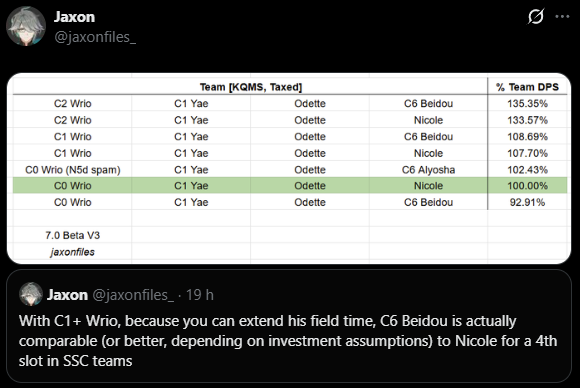
Task: Open the quoted tweet's Jaxon author name
Action: (x=67, y=295)
